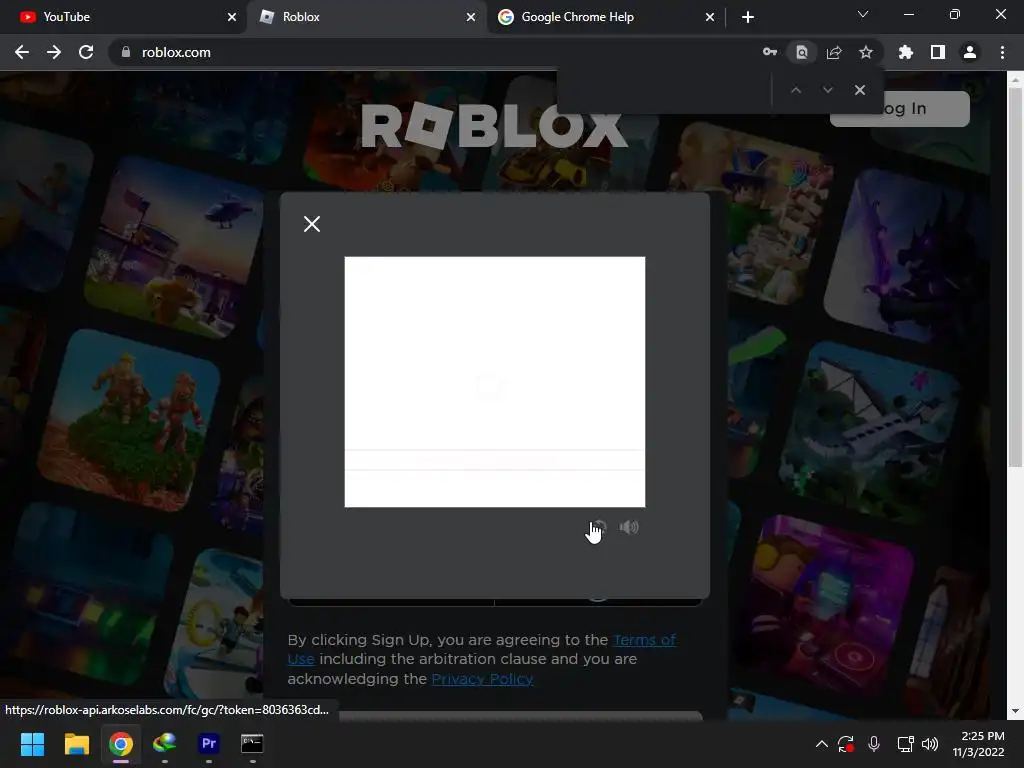The image size is (1024, 768).
Task: Click the scrollbar down arrow
Action: [1015, 711]
